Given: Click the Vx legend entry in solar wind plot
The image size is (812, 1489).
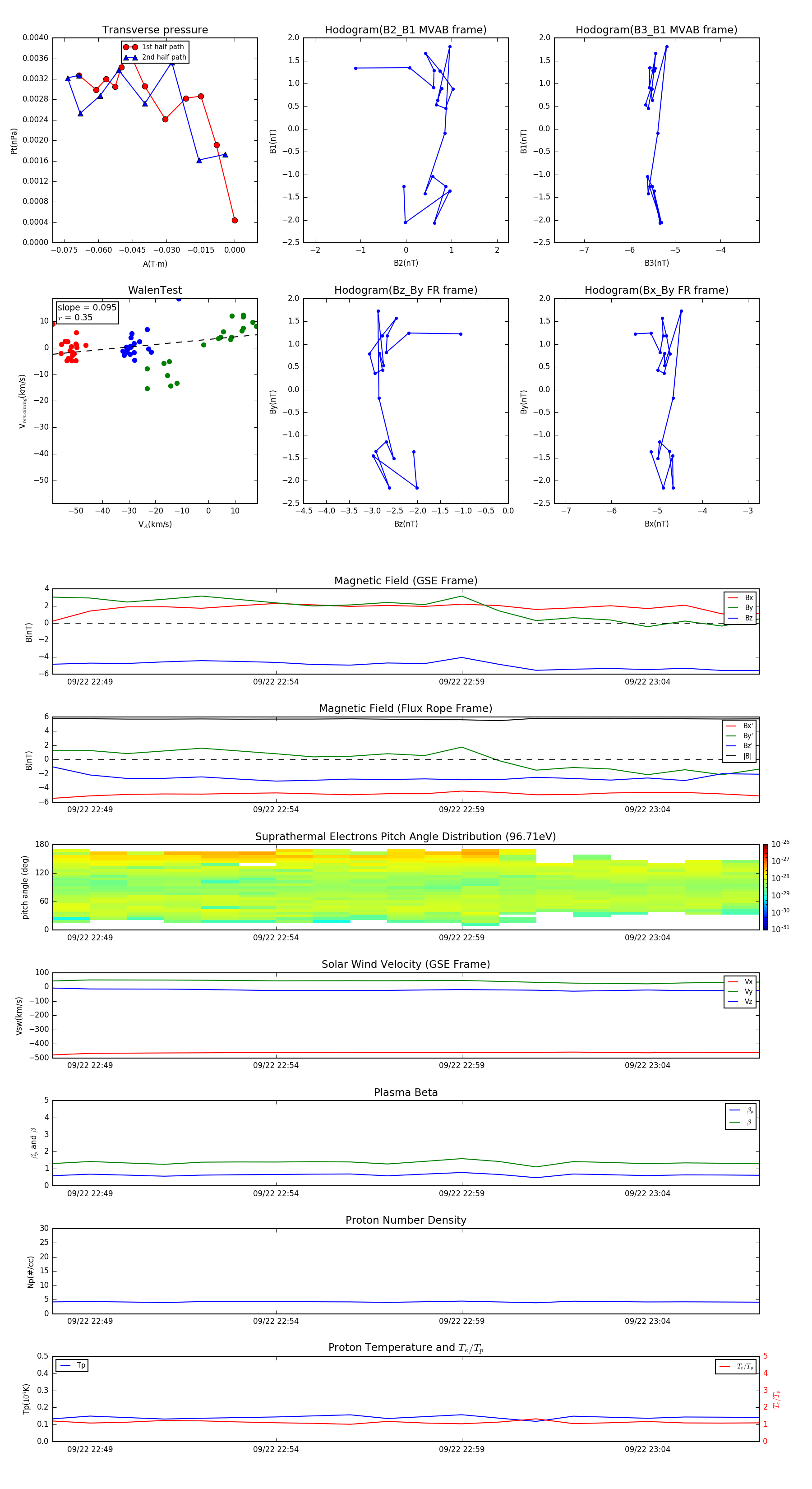Looking at the screenshot, I should pyautogui.click(x=740, y=981).
